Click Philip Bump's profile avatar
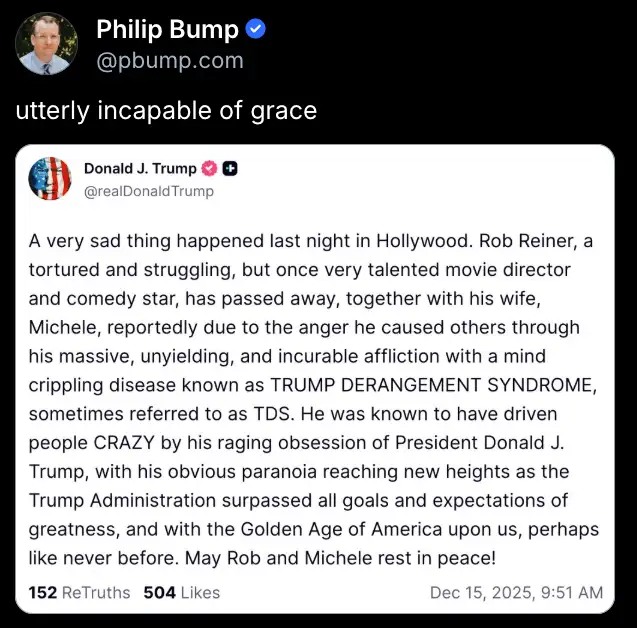Image resolution: width=637 pixels, height=628 pixels. [x=46, y=44]
